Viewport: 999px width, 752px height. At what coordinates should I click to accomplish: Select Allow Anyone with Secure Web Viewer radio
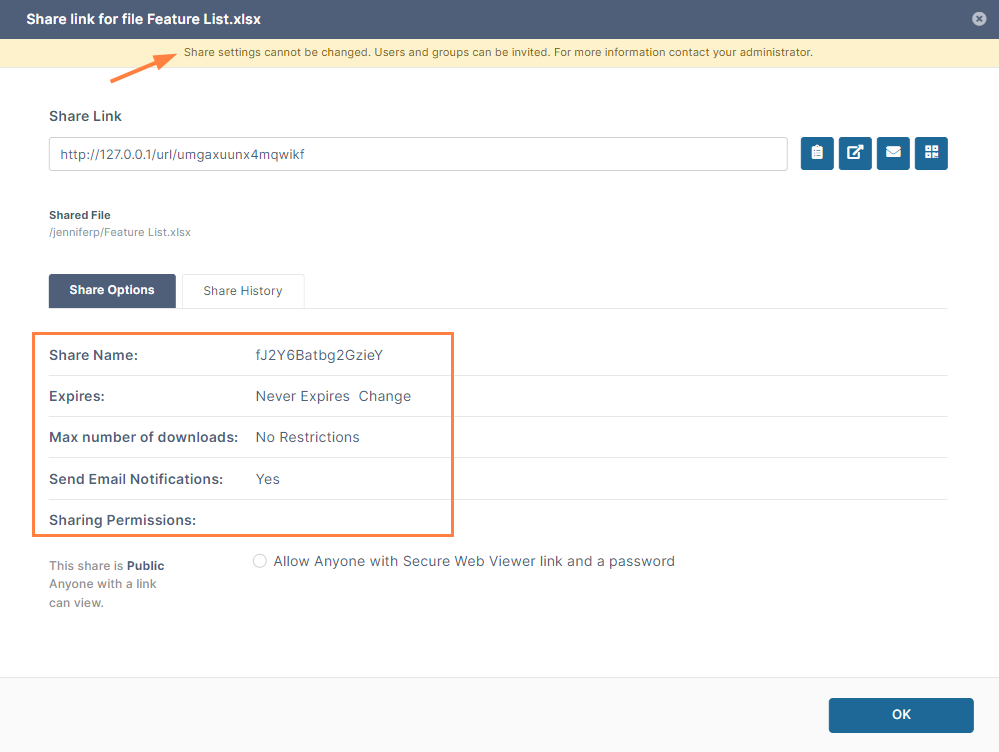pos(260,562)
